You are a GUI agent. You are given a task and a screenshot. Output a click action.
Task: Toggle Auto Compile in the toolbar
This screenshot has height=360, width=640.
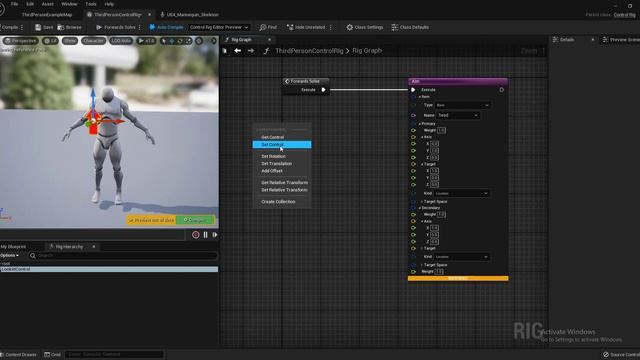click(166, 27)
